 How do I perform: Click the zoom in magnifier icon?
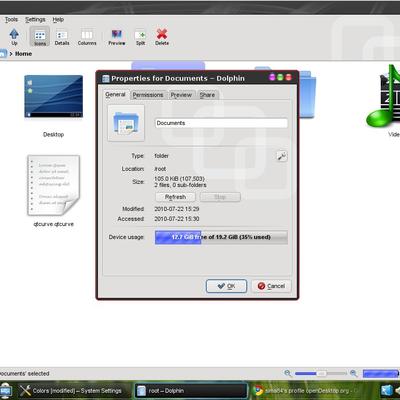[354, 373]
